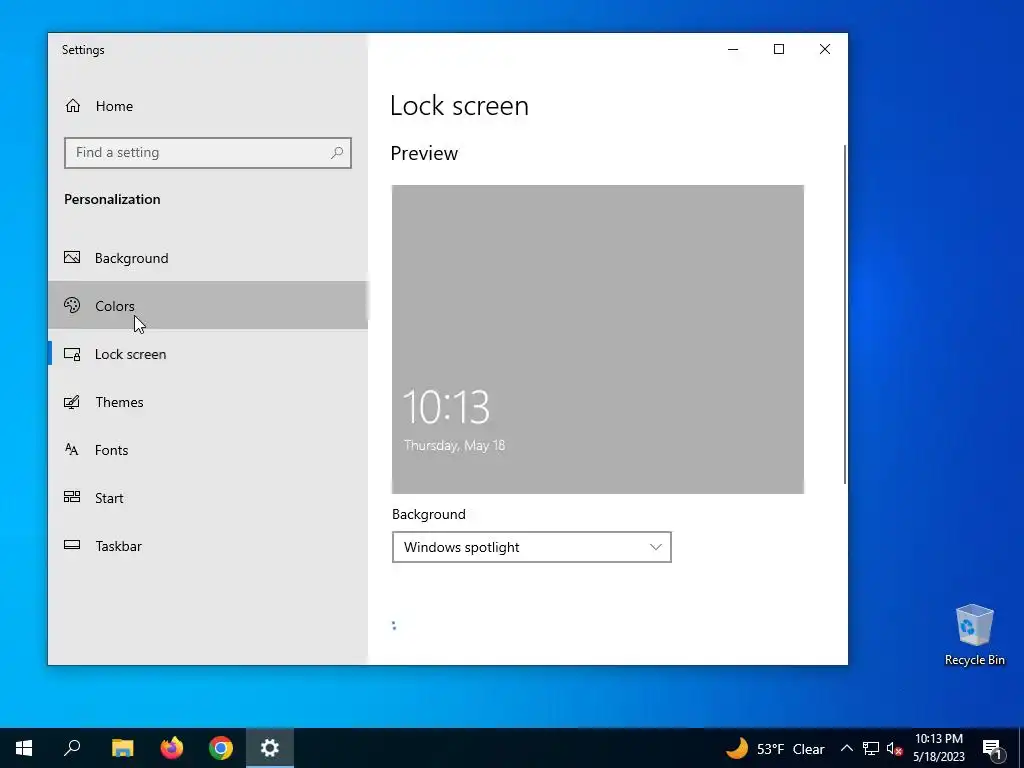Click the lock screen preview image
Image resolution: width=1024 pixels, height=768 pixels.
coord(598,339)
